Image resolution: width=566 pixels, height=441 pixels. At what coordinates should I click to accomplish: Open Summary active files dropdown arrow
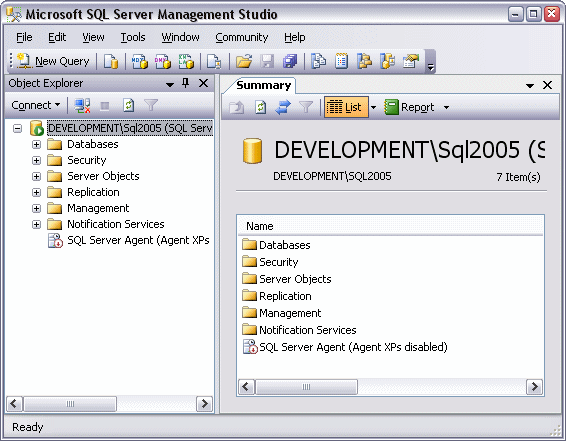pyautogui.click(x=530, y=86)
